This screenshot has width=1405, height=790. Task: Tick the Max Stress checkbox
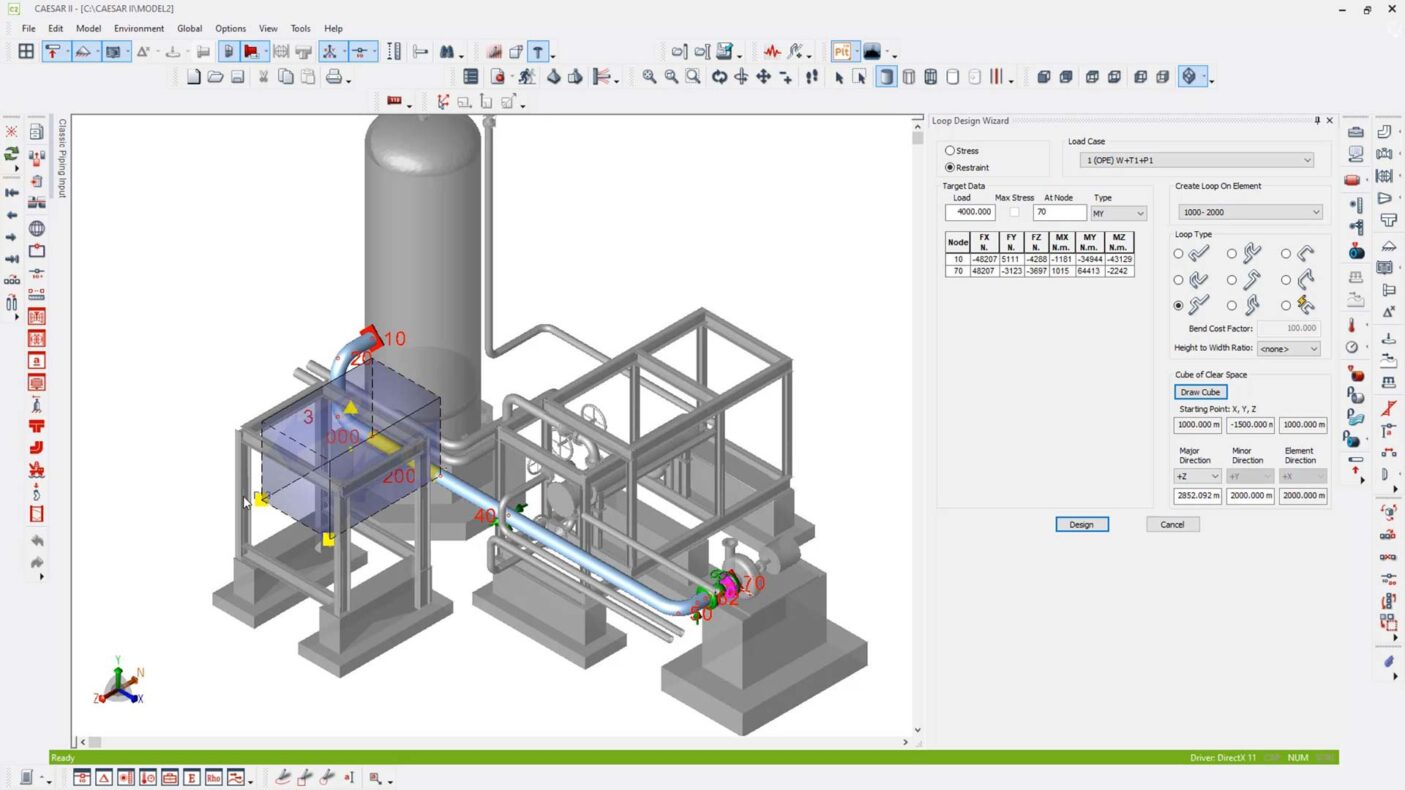pos(1014,212)
